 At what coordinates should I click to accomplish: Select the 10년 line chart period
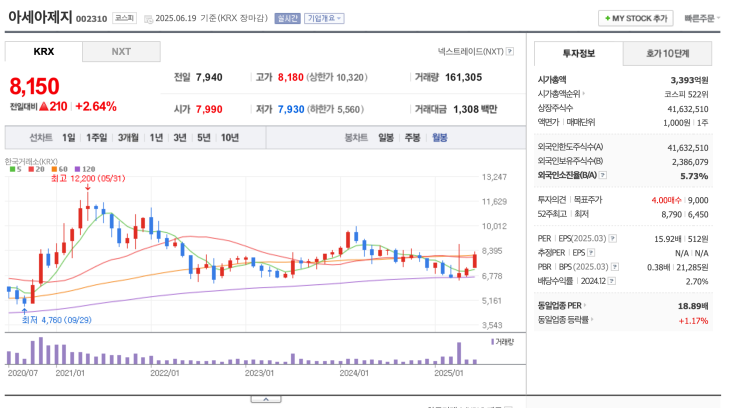click(x=230, y=137)
